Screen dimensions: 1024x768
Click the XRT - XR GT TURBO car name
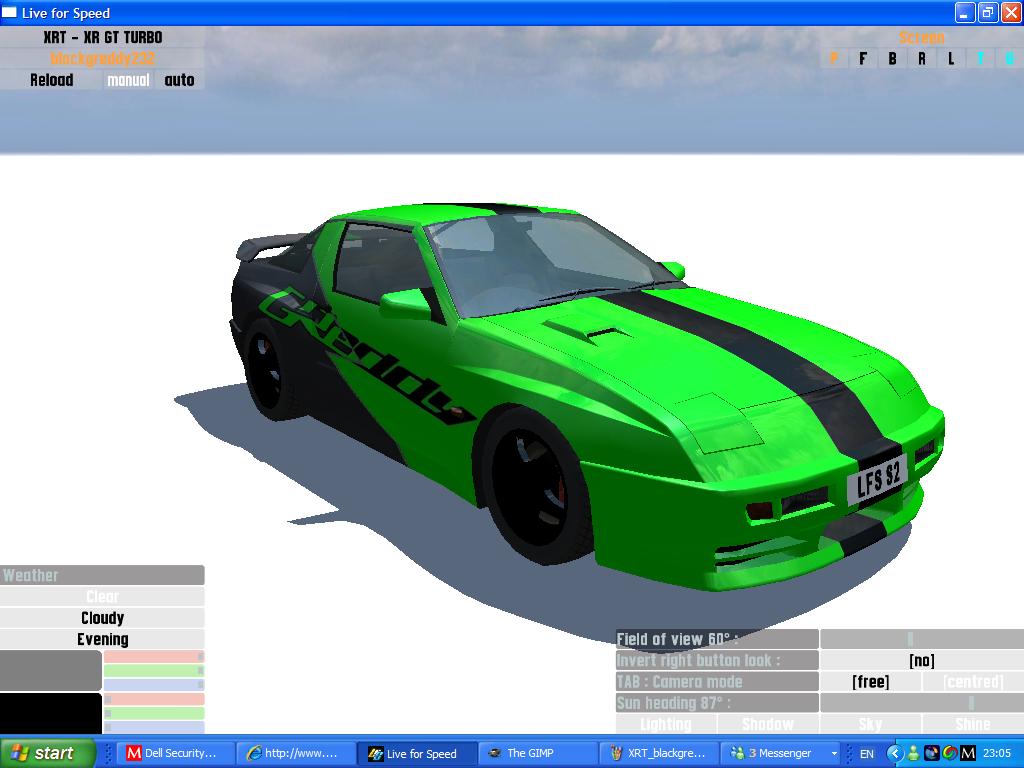tap(102, 37)
